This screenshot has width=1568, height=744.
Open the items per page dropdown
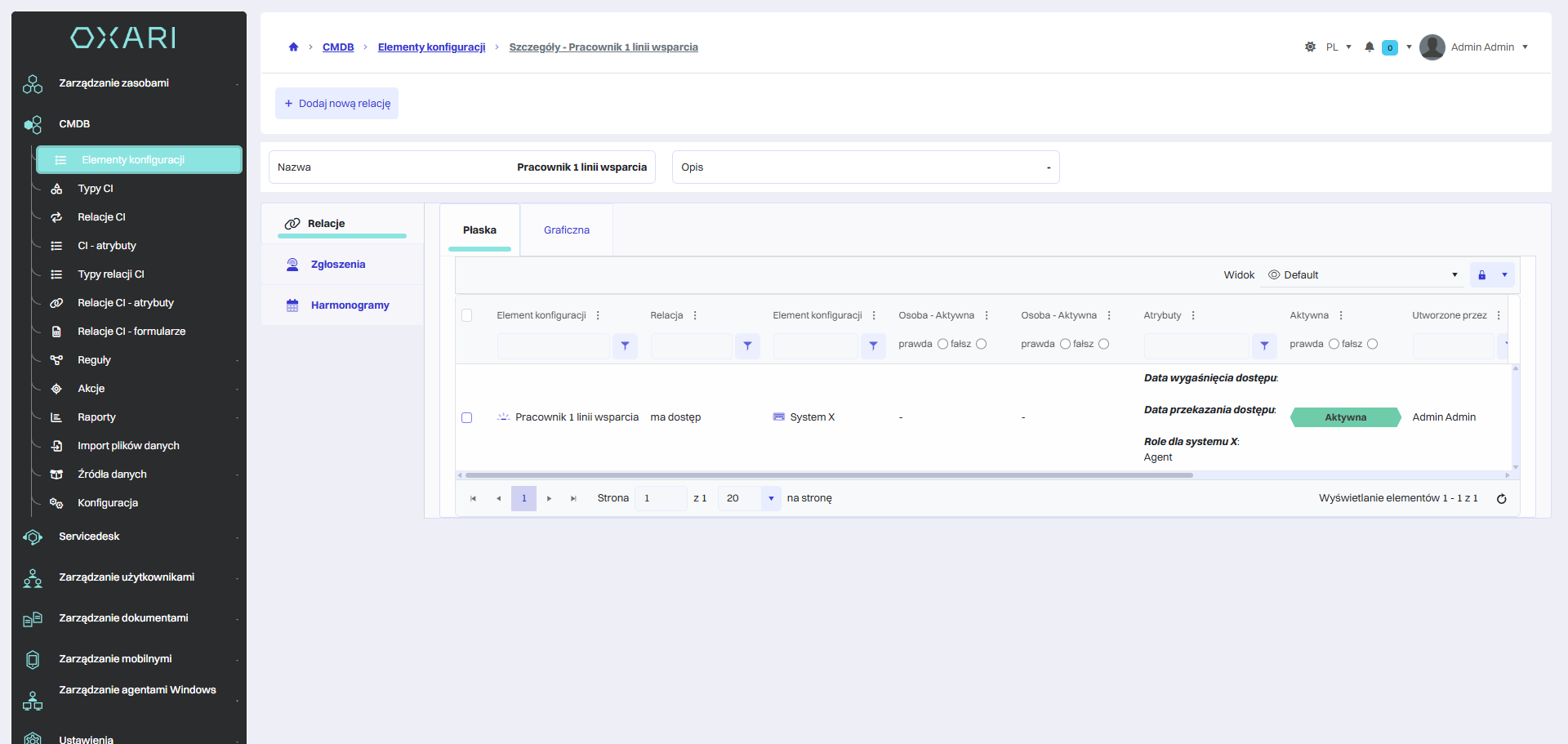coord(770,499)
